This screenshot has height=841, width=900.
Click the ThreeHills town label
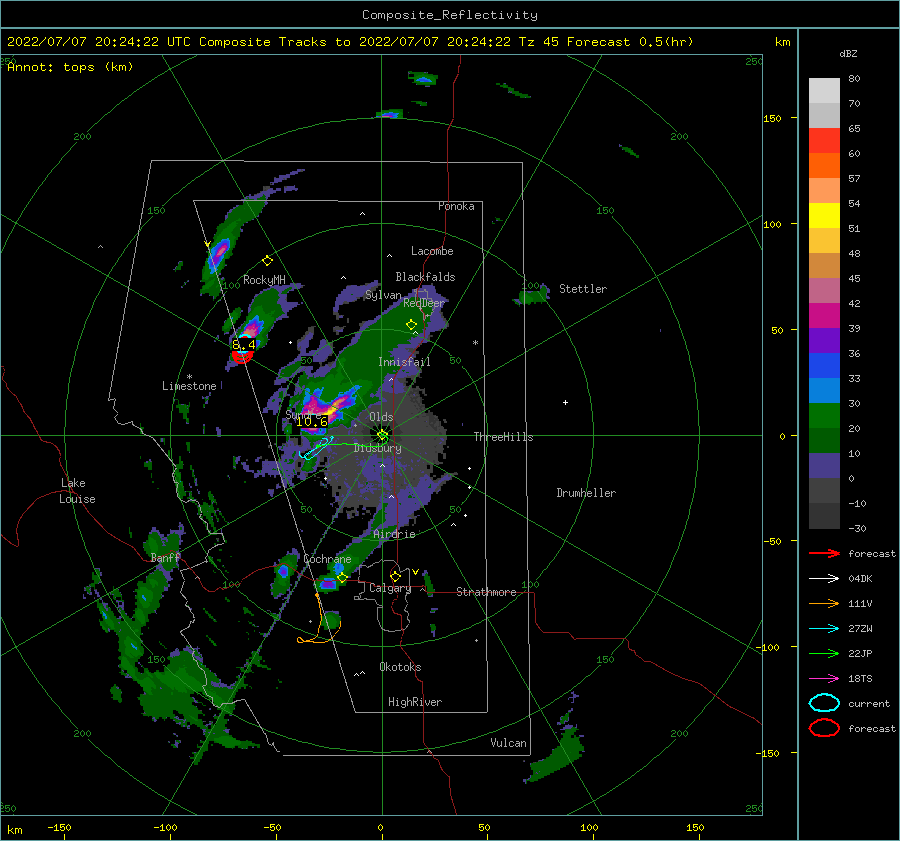[x=503, y=437]
